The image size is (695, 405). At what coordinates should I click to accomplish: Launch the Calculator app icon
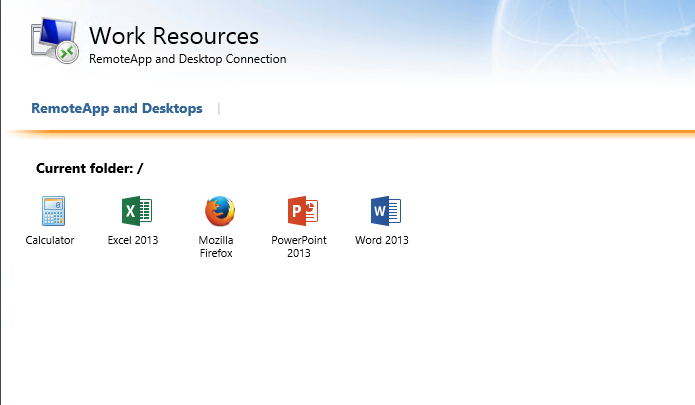tap(51, 211)
